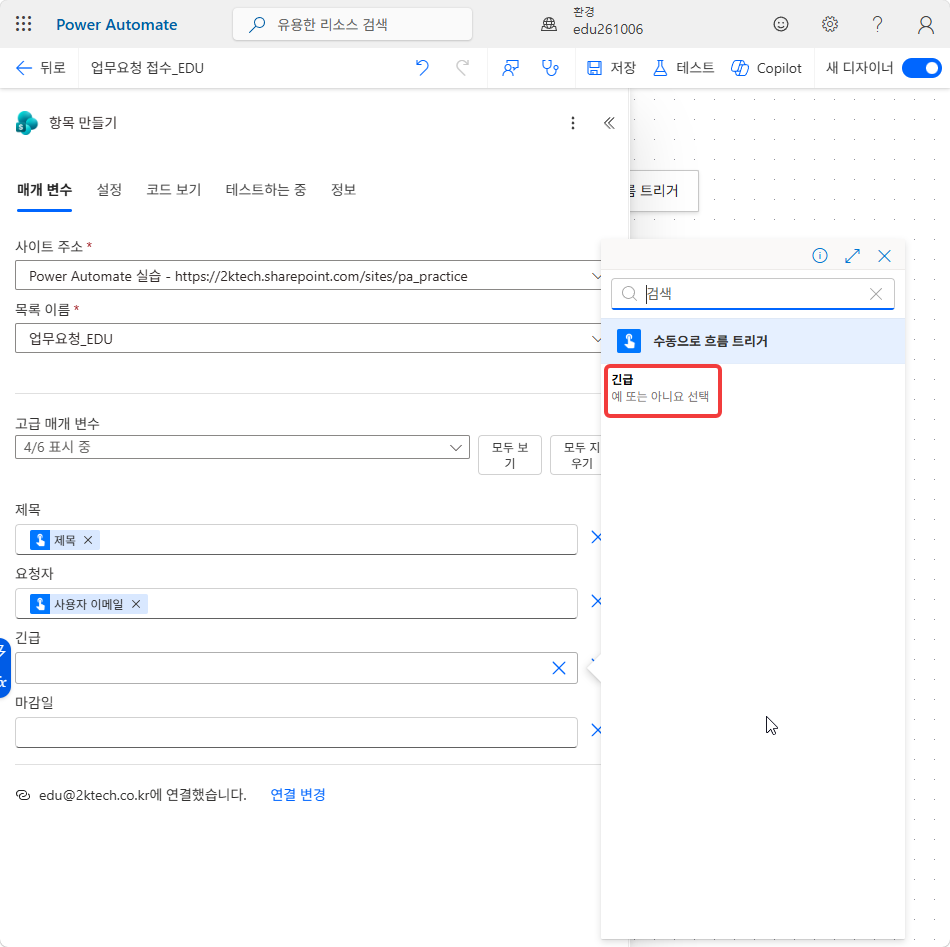Open the 사이트 주소 dropdown
The height and width of the screenshot is (947, 950).
click(x=308, y=276)
